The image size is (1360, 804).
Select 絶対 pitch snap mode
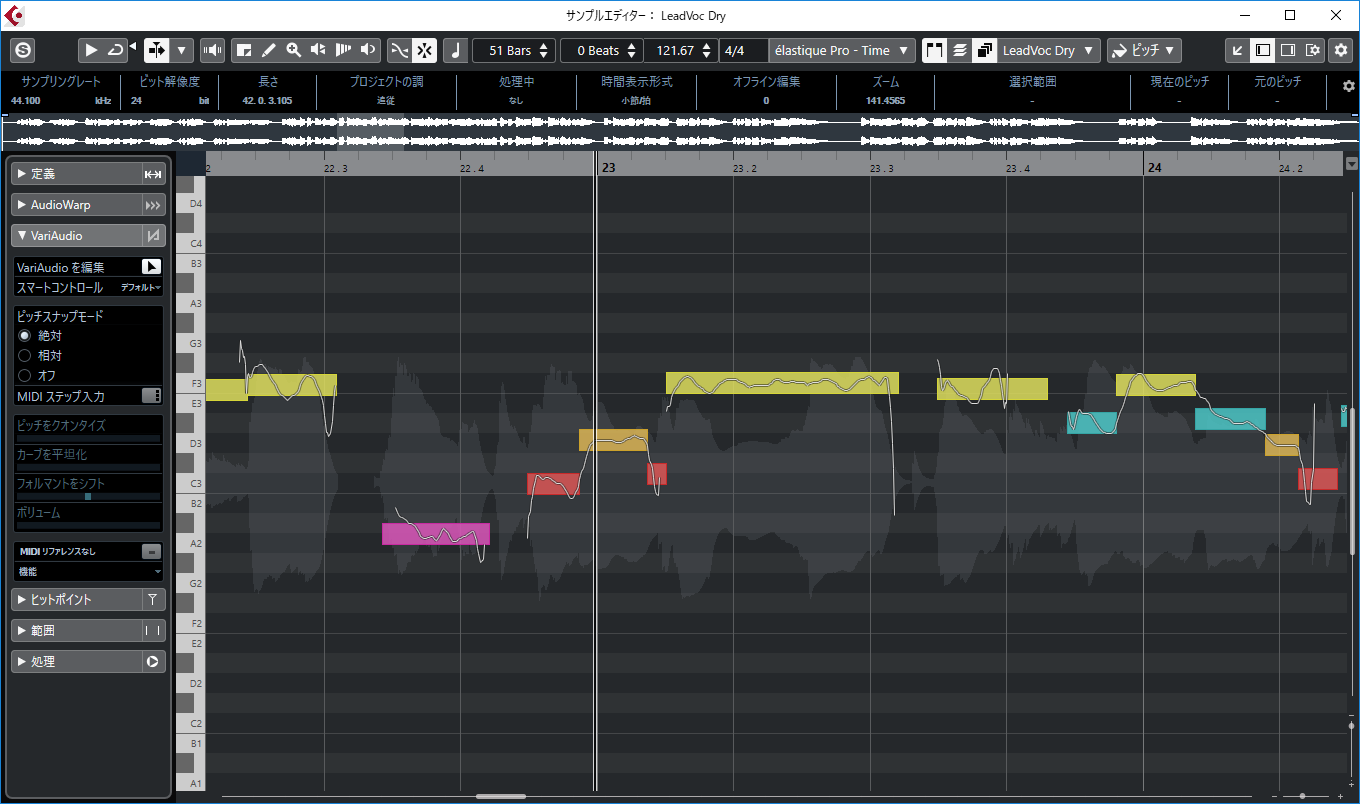click(26, 335)
